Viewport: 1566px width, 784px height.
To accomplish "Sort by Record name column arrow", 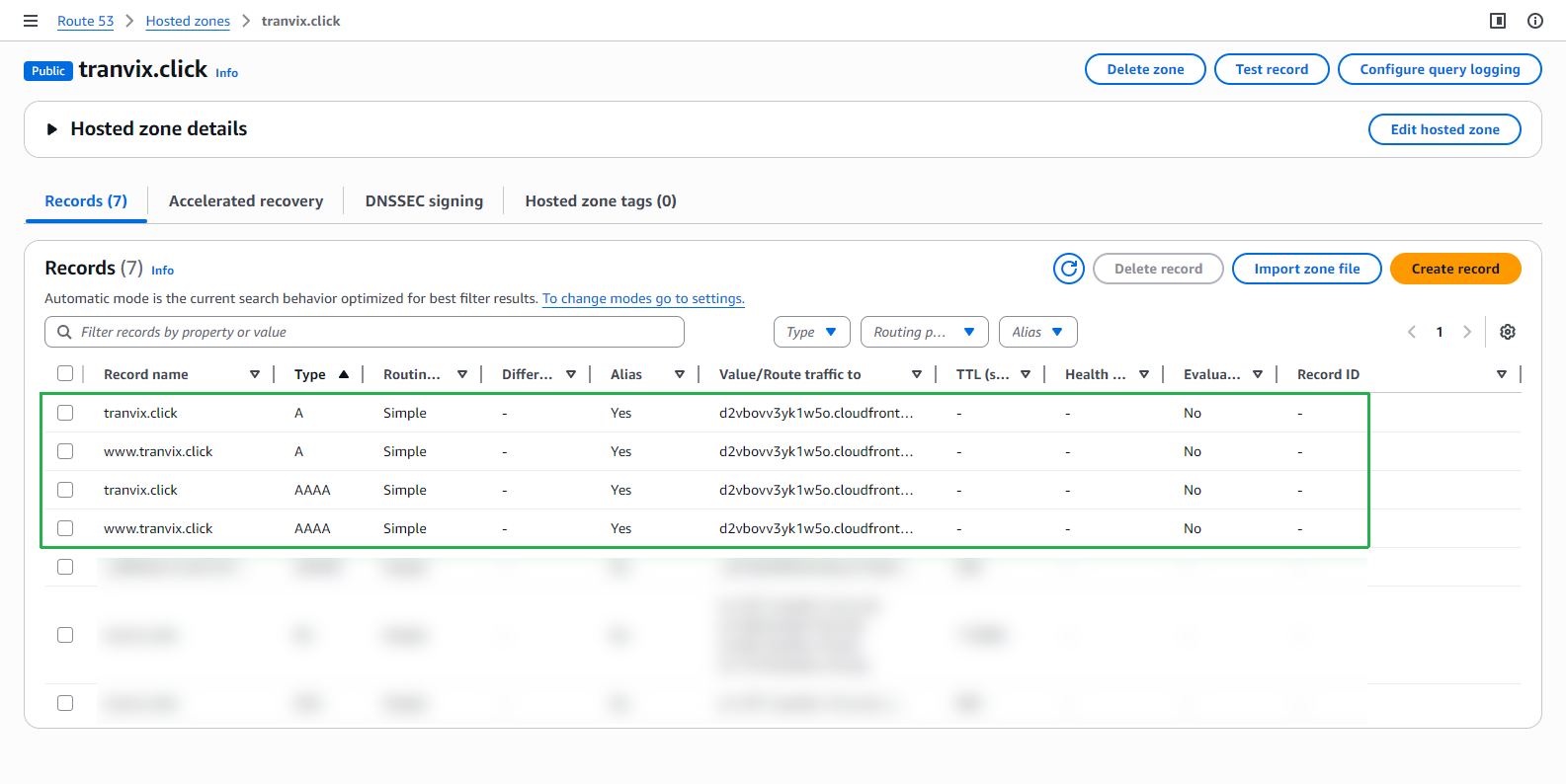I will 255,374.
